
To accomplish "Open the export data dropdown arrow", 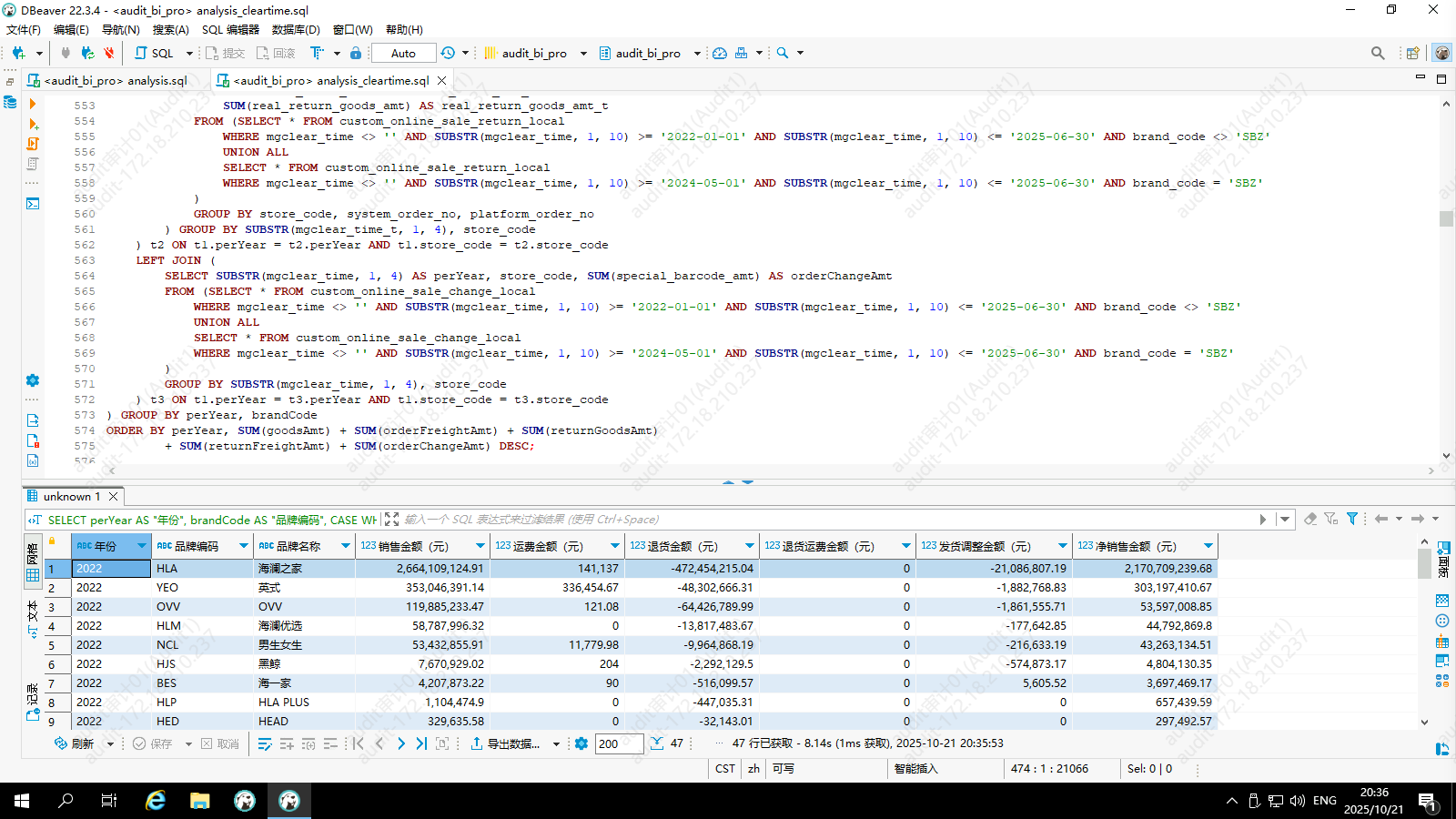I will point(556,743).
